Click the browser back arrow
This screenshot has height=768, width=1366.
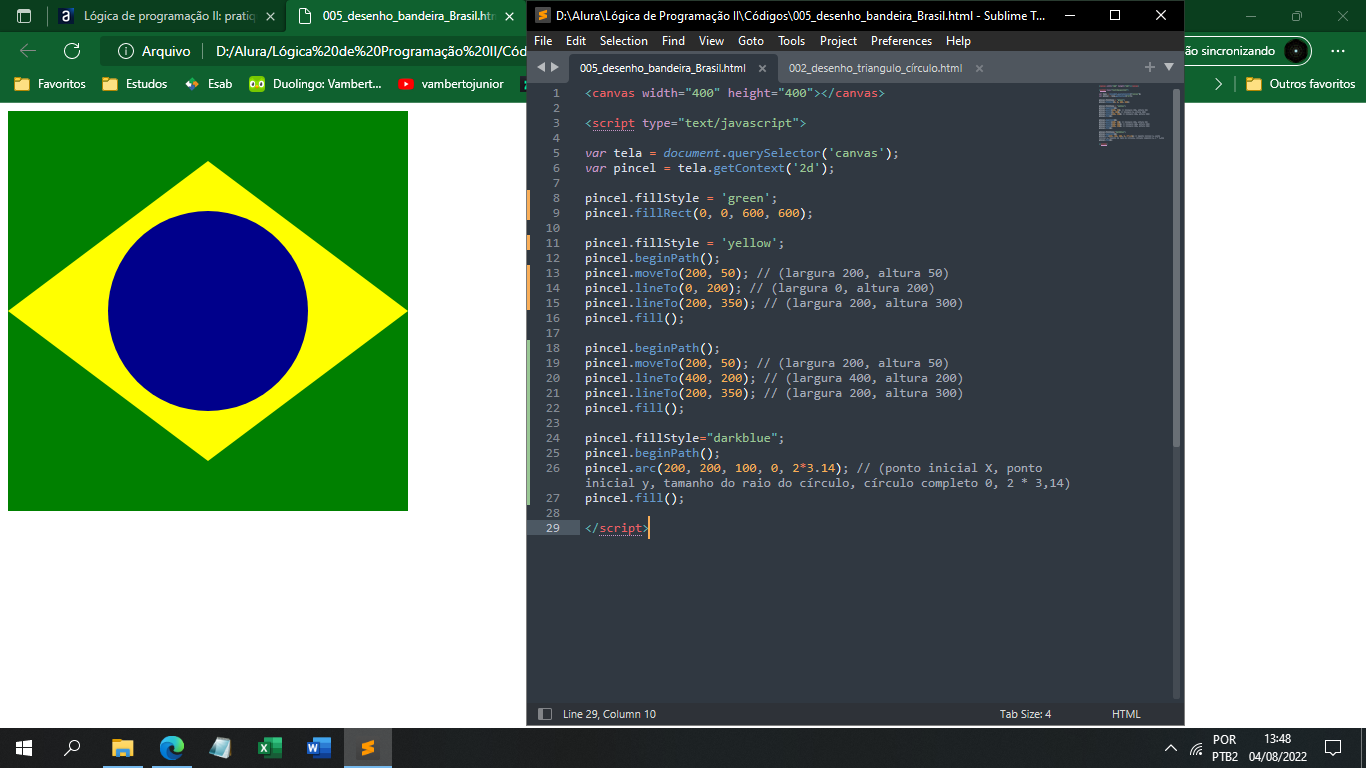[x=28, y=51]
